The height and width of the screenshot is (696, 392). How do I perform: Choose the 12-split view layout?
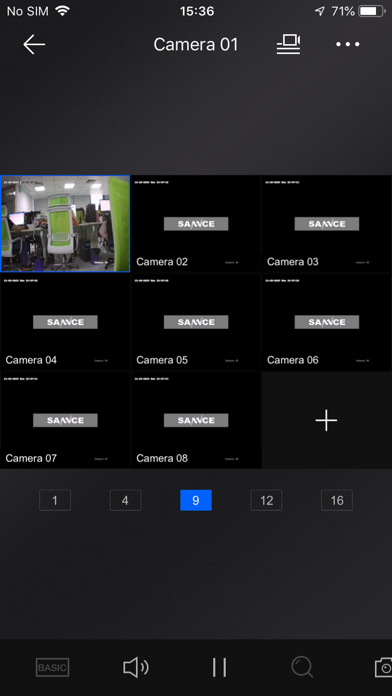coord(266,500)
